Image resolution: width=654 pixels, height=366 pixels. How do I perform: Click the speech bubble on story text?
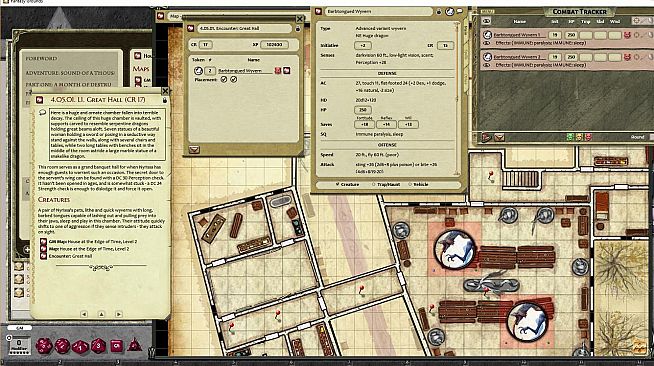click(42, 113)
